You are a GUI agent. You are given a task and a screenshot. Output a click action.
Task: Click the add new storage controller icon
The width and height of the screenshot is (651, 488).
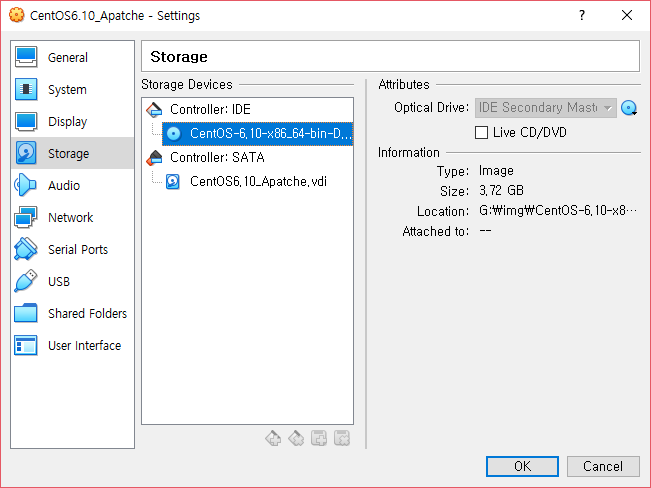[x=273, y=438]
